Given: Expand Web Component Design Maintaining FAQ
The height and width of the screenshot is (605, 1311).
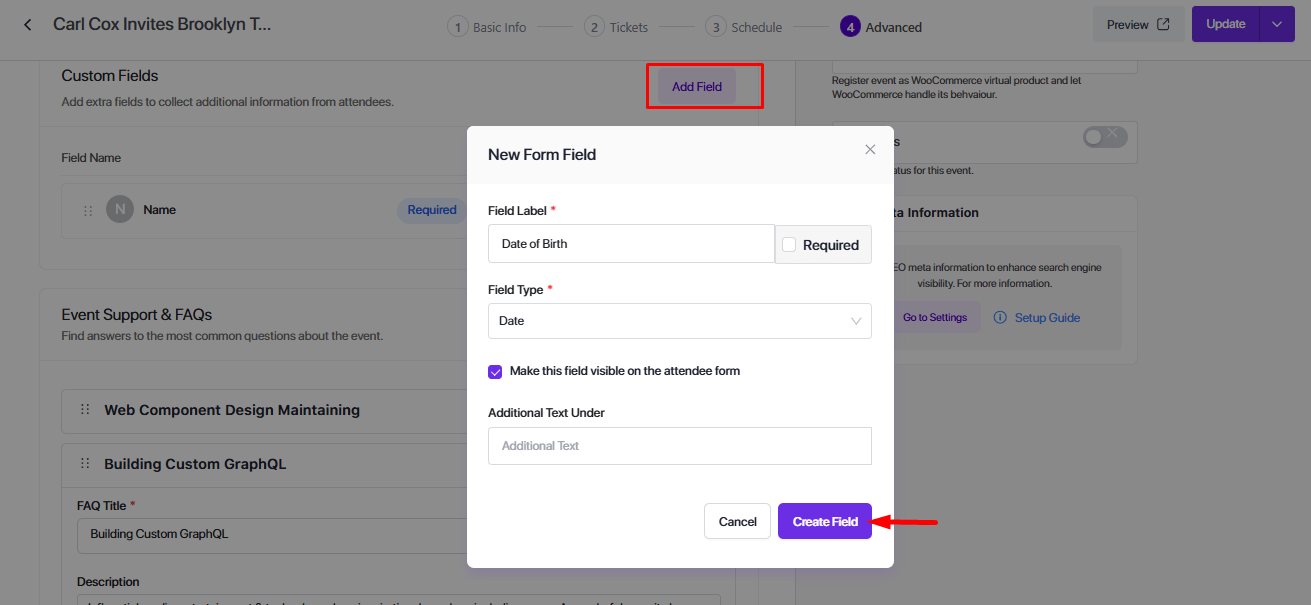Looking at the screenshot, I should pyautogui.click(x=232, y=410).
